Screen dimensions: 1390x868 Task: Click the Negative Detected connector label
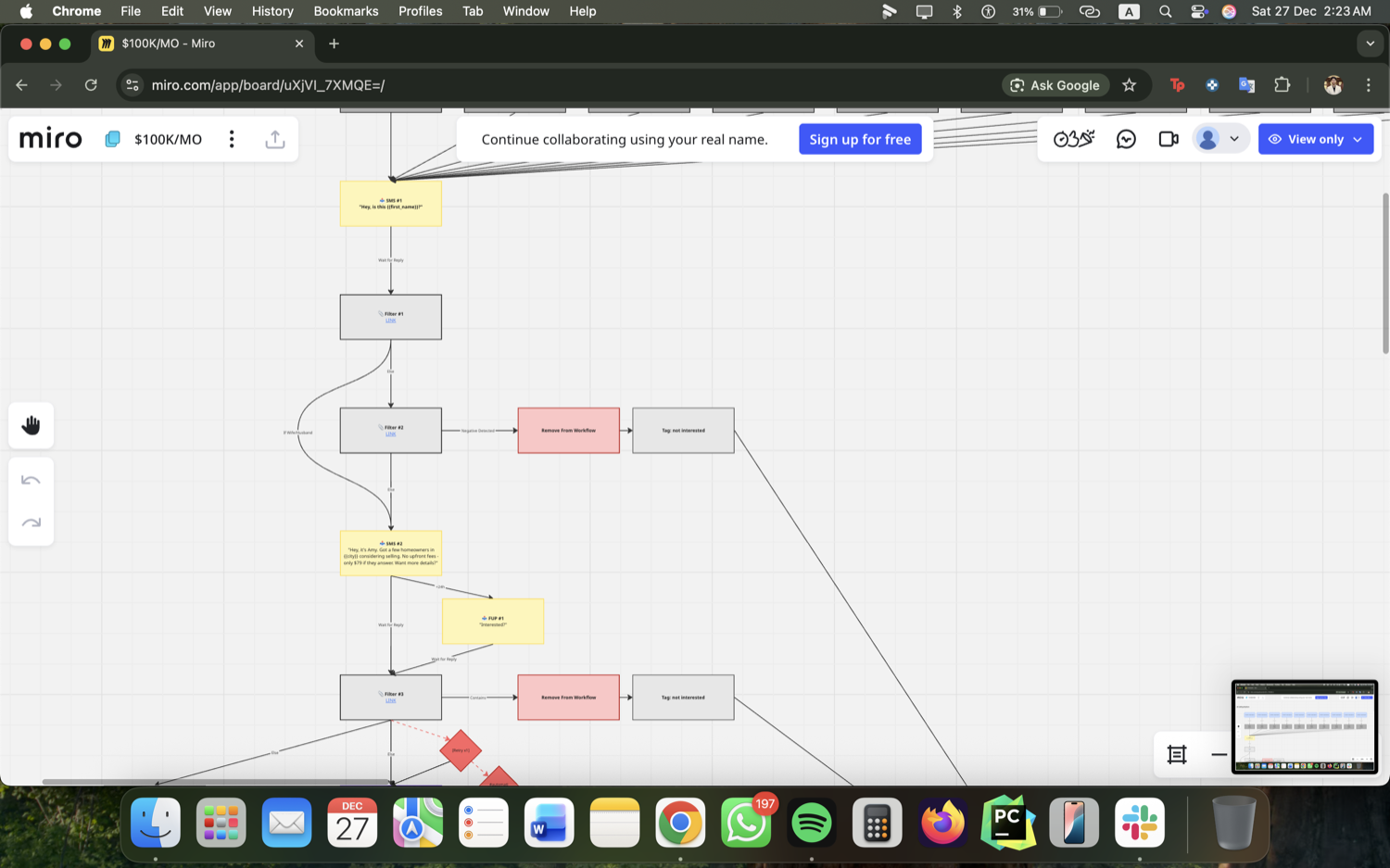point(478,431)
